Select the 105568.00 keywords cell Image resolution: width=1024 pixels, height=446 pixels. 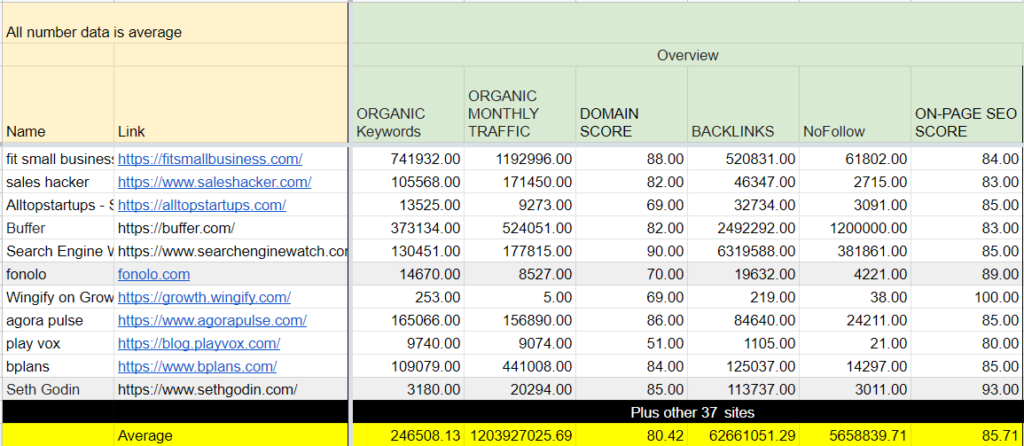point(408,182)
